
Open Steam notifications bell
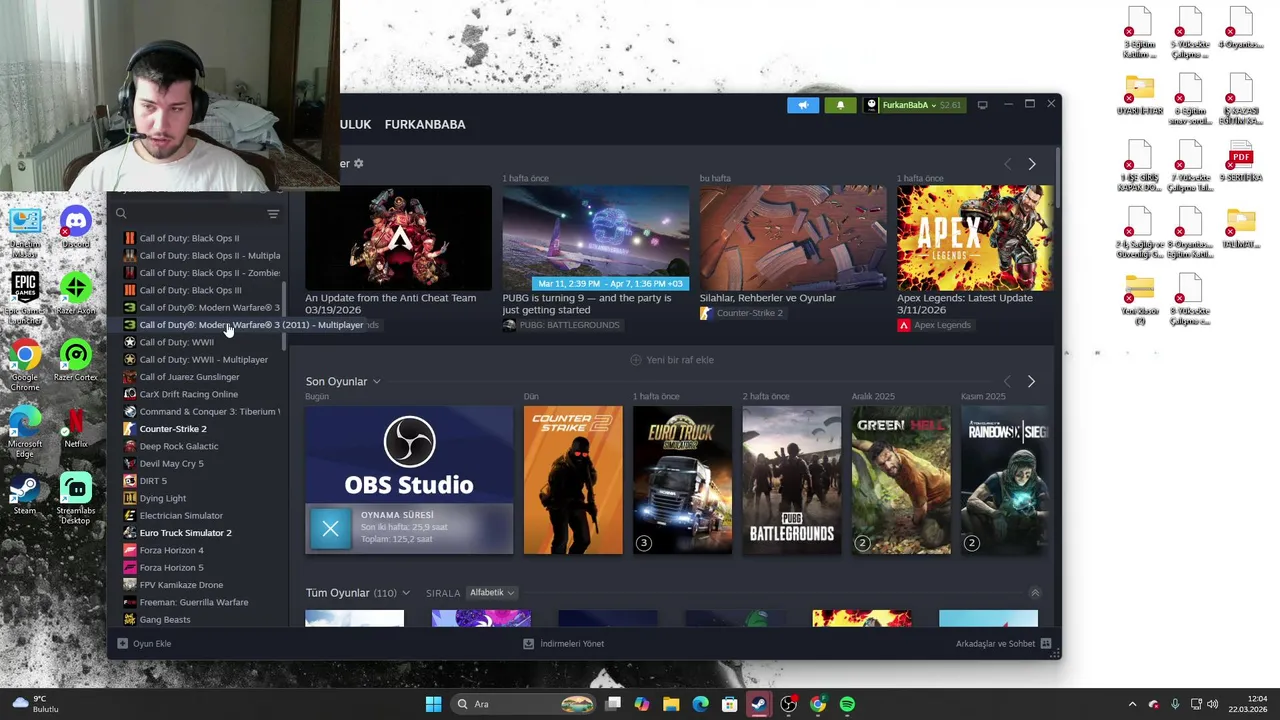(x=840, y=105)
